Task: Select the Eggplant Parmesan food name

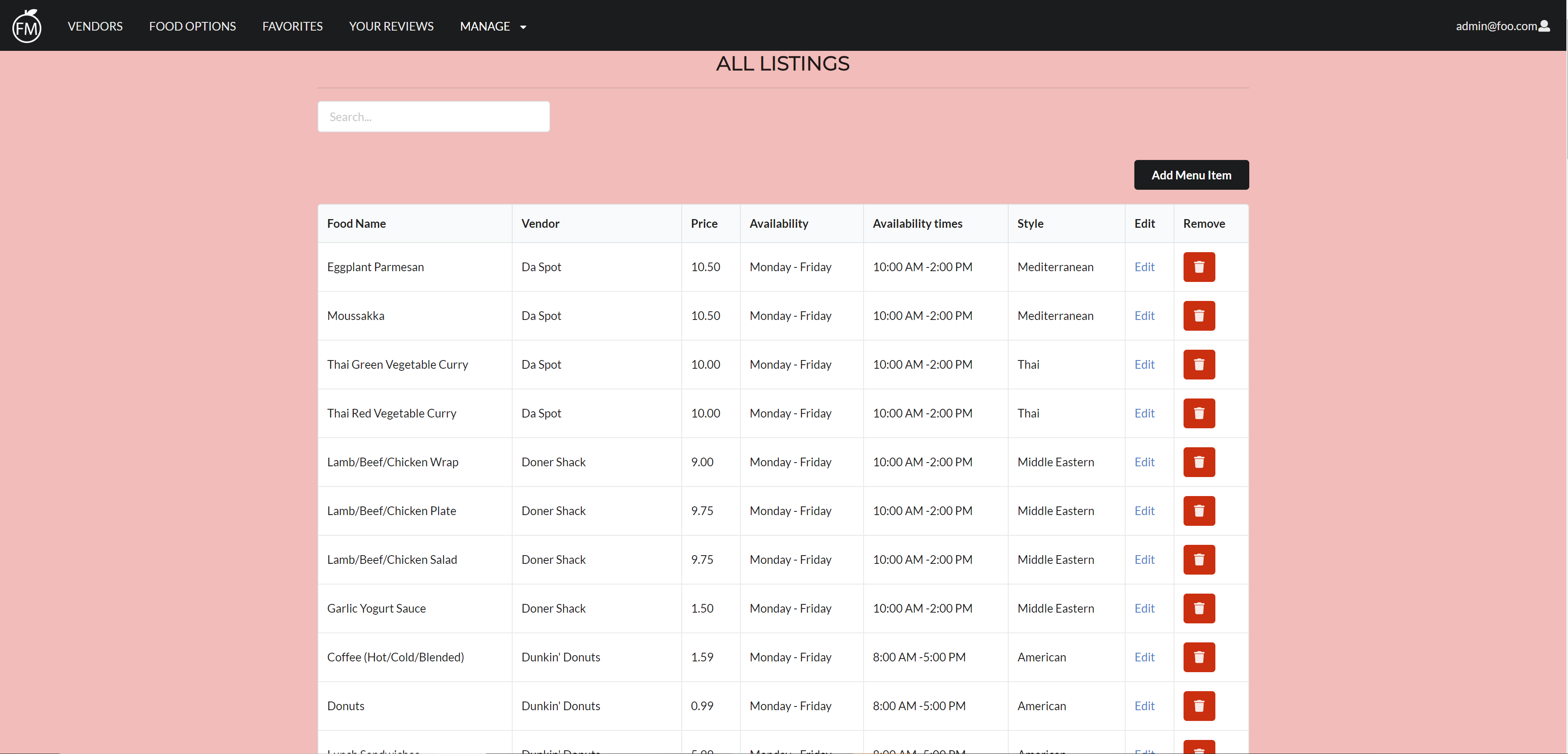Action: point(375,267)
